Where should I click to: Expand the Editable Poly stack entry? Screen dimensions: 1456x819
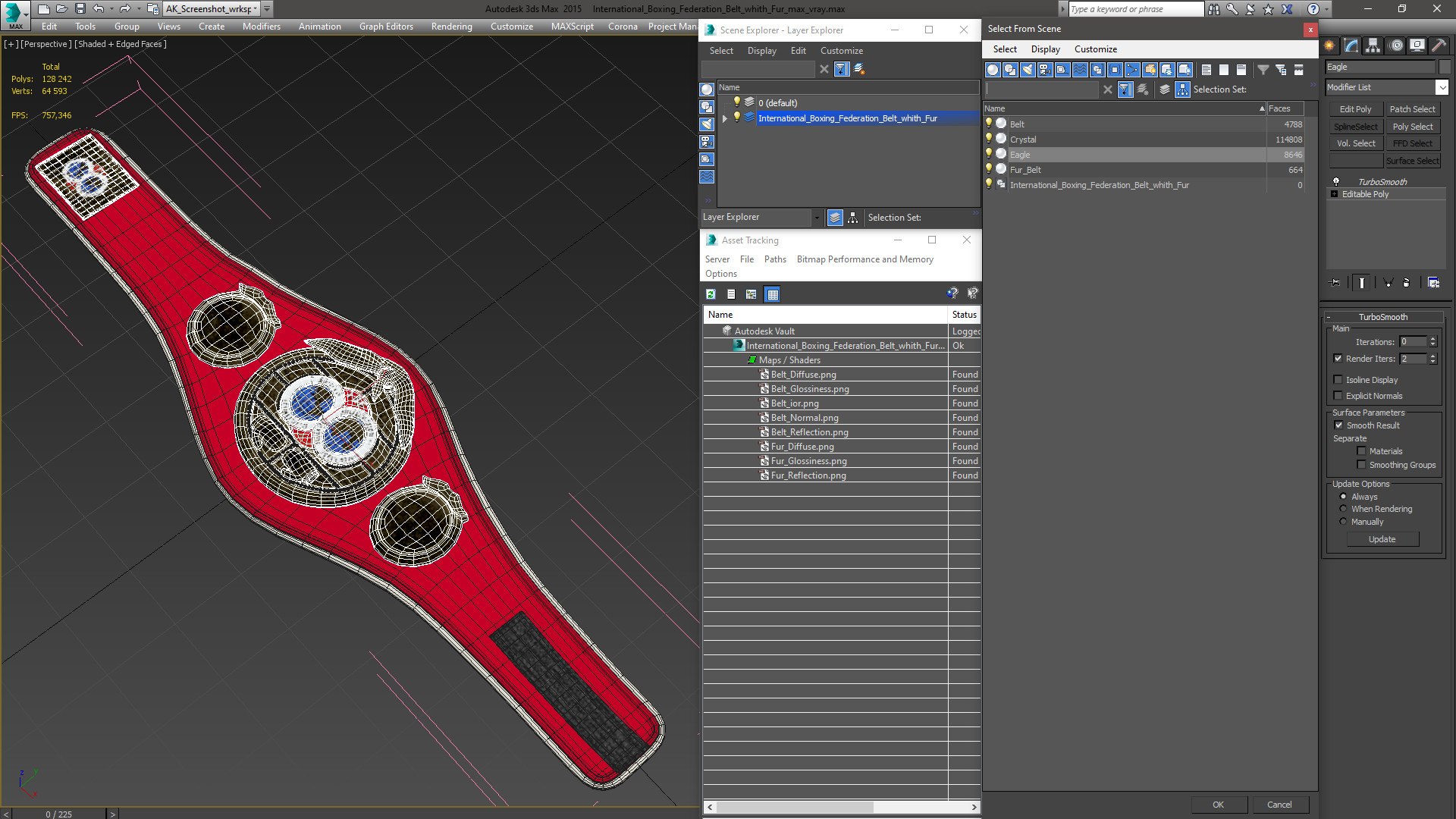click(x=1334, y=194)
